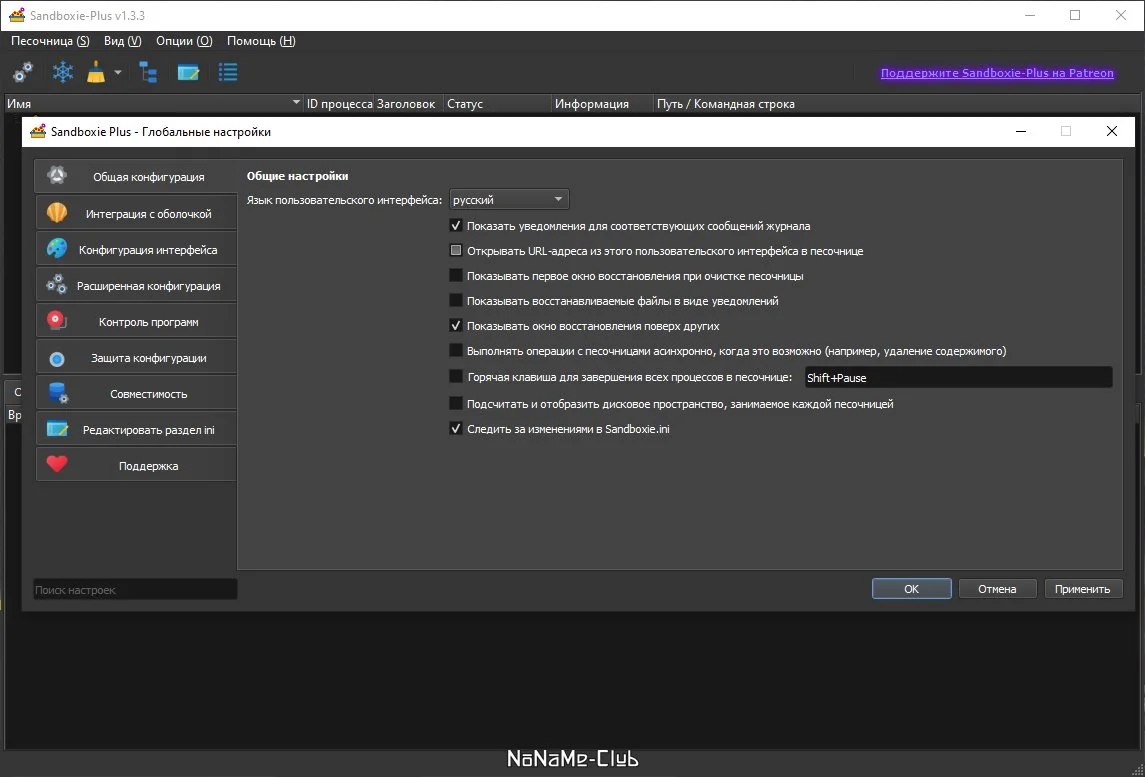Select the Общая конфигурация tab
The width and height of the screenshot is (1145, 777).
pyautogui.click(x=136, y=177)
